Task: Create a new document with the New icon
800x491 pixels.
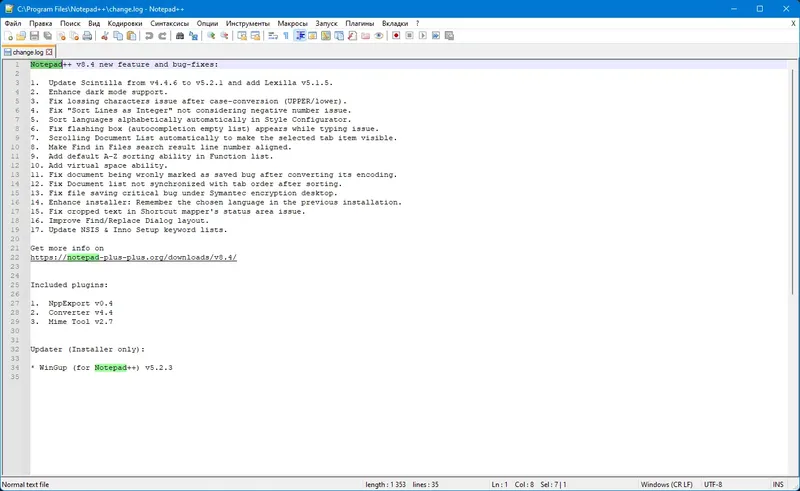Action: (9, 36)
